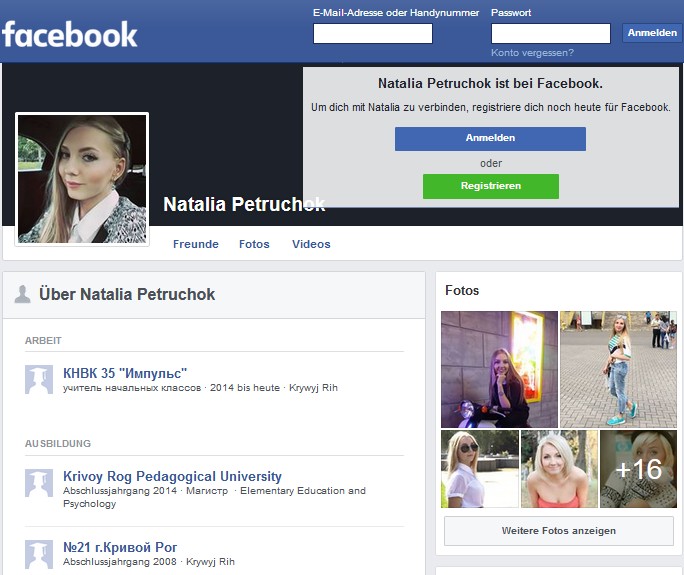Click the AUSBILDUNG section label

pos(58,444)
